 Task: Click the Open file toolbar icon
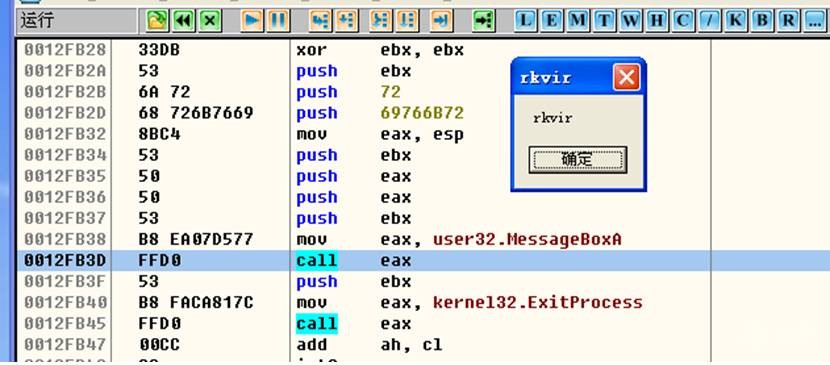point(157,21)
